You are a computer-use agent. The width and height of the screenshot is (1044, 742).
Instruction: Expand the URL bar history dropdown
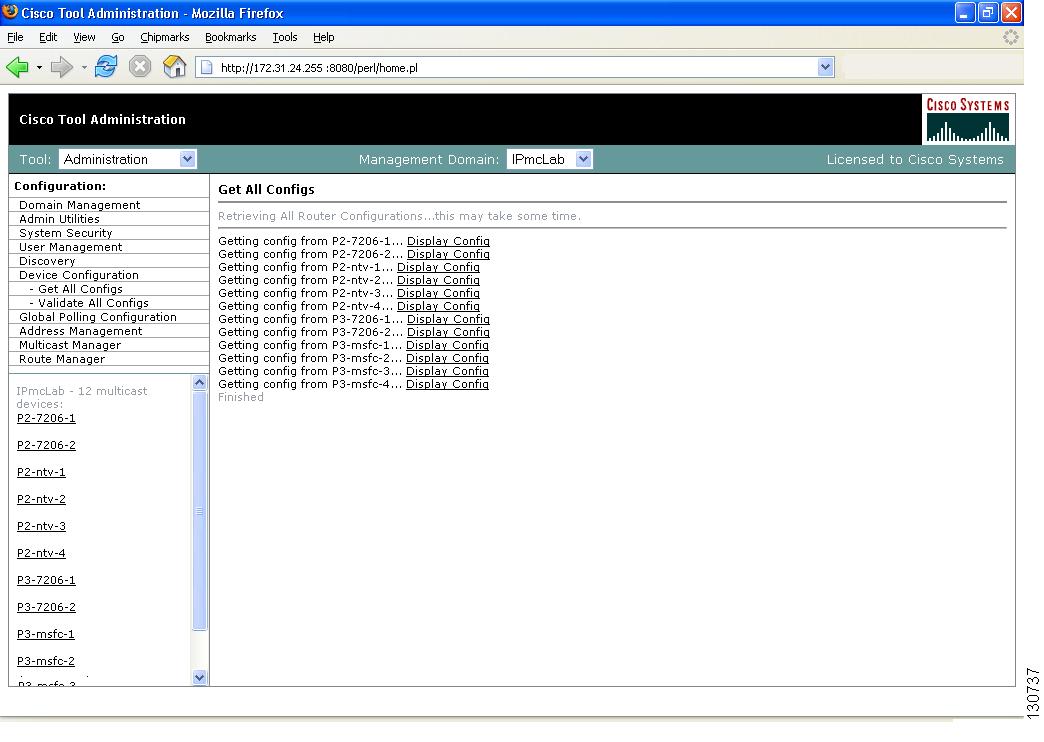click(x=826, y=67)
